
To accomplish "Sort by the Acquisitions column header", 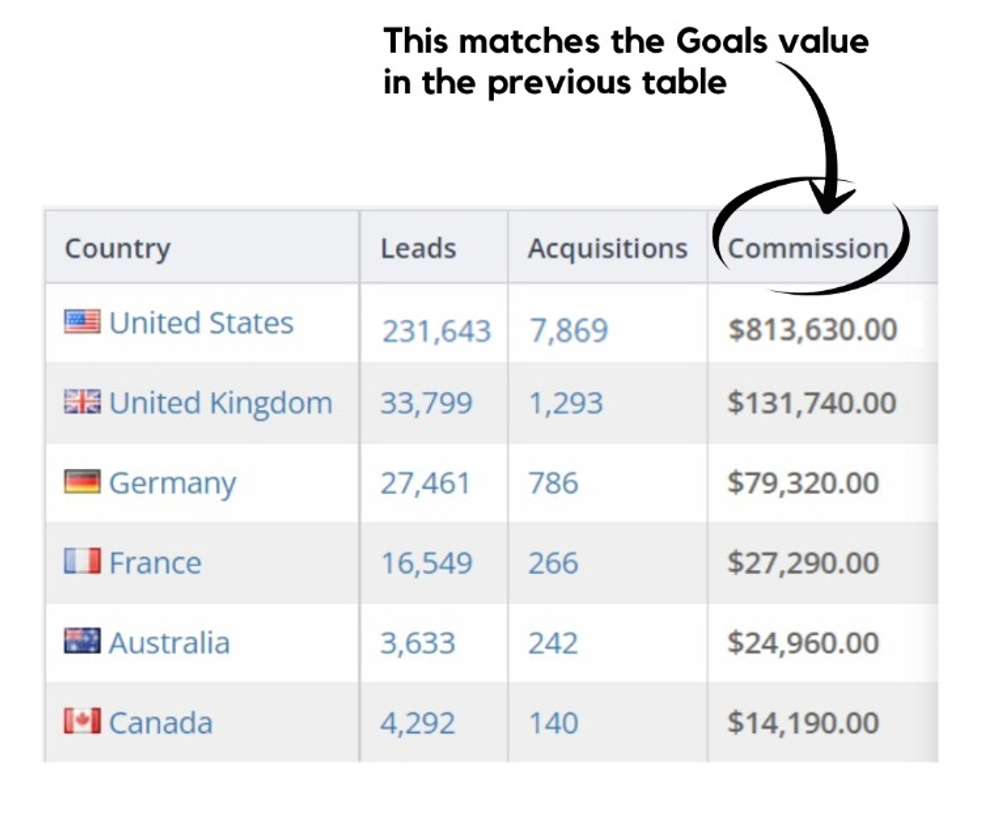I will click(607, 248).
